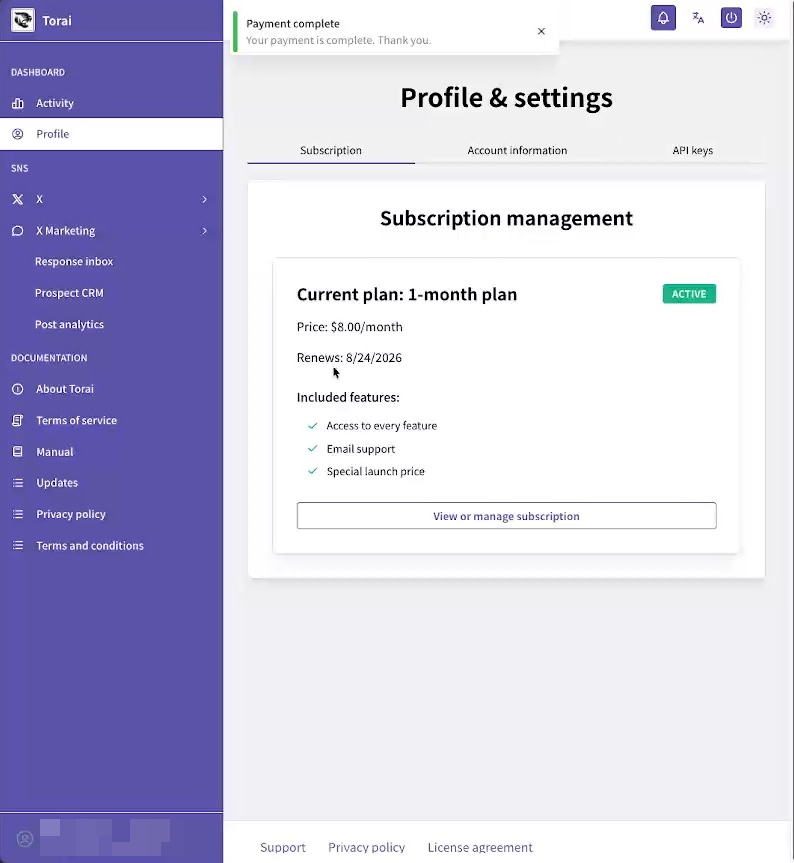
Task: Open the language translation switcher
Action: click(x=698, y=18)
